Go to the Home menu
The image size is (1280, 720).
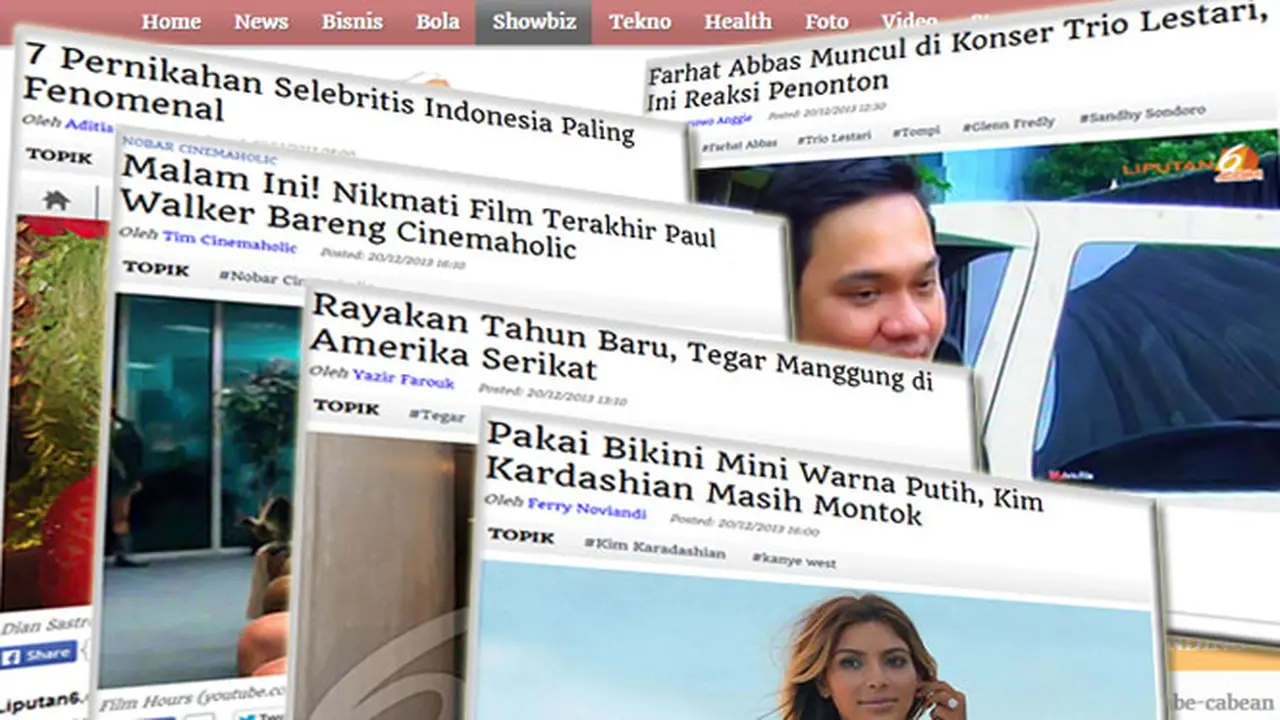click(x=170, y=22)
